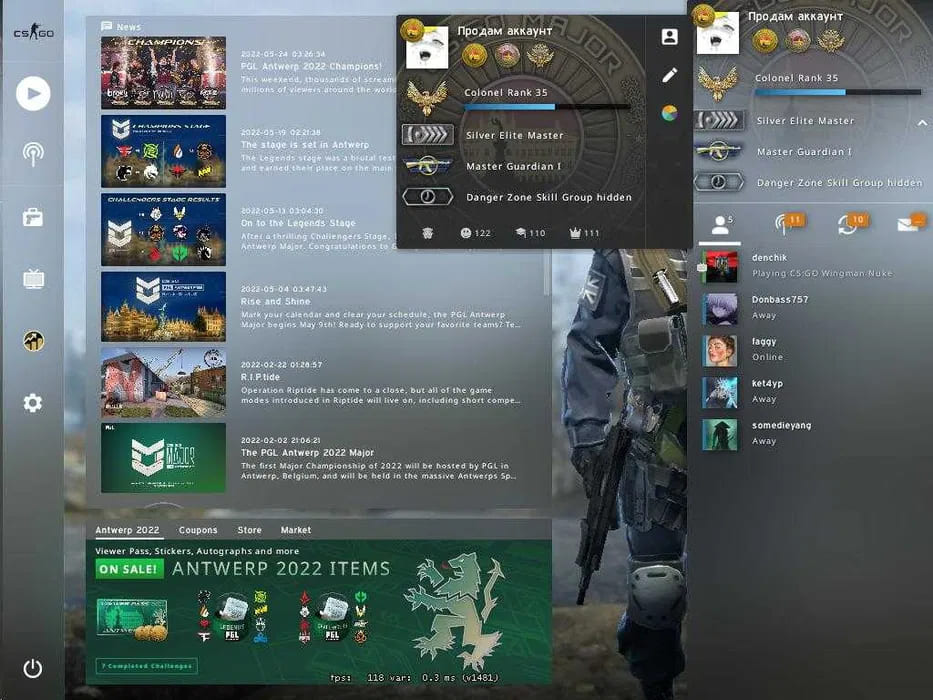Click the Colonel Rank 35 XP bar in the friends sidebar
This screenshot has width=933, height=700.
click(838, 92)
